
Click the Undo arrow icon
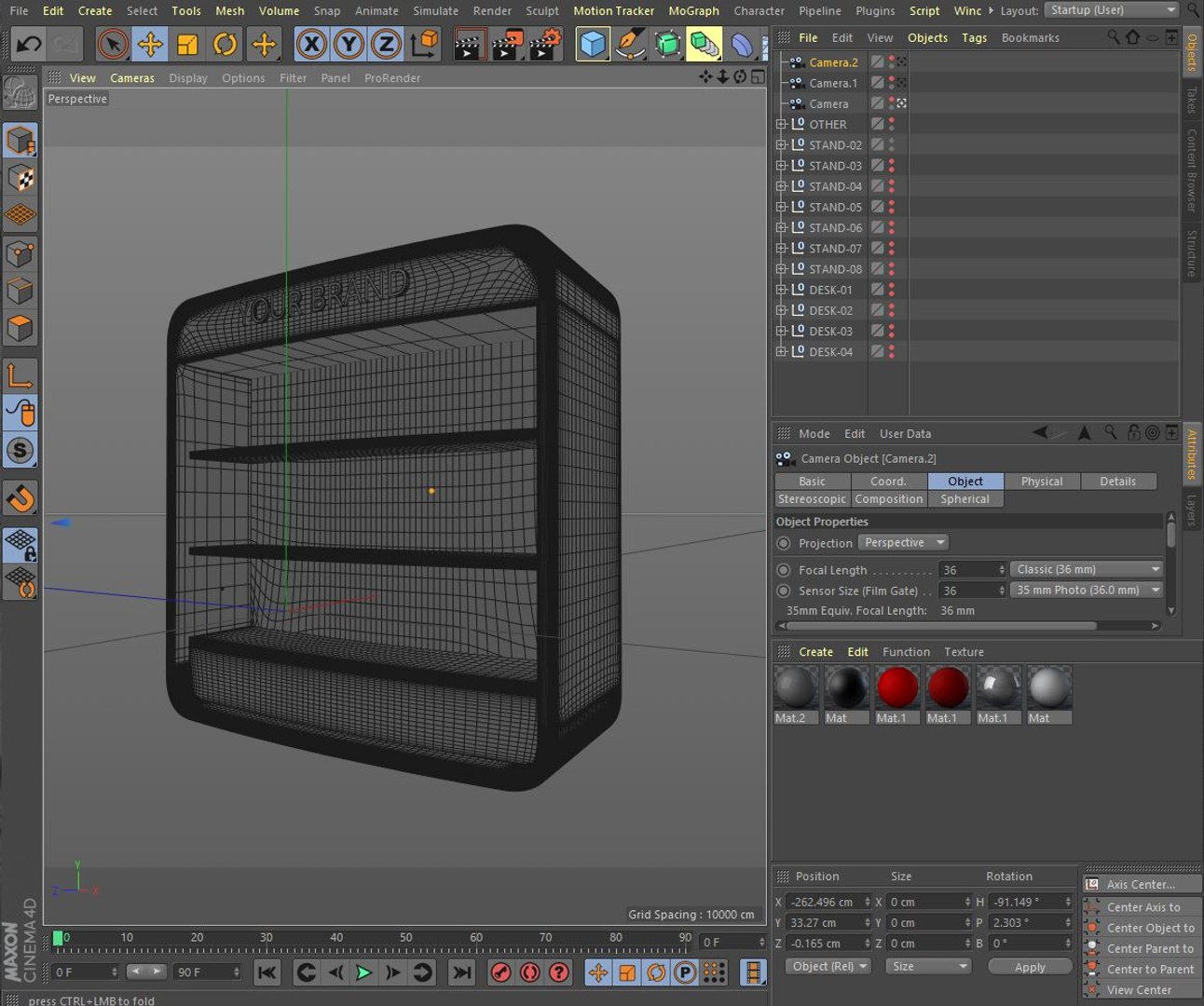[29, 44]
